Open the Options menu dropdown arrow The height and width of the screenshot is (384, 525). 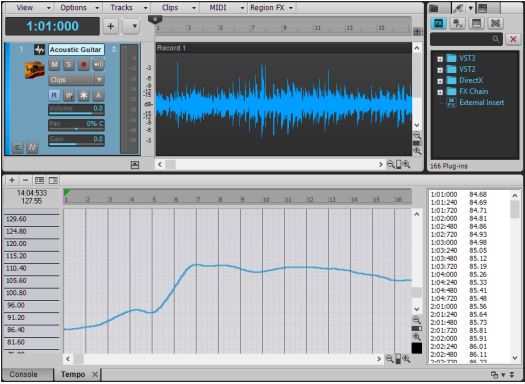[97, 8]
